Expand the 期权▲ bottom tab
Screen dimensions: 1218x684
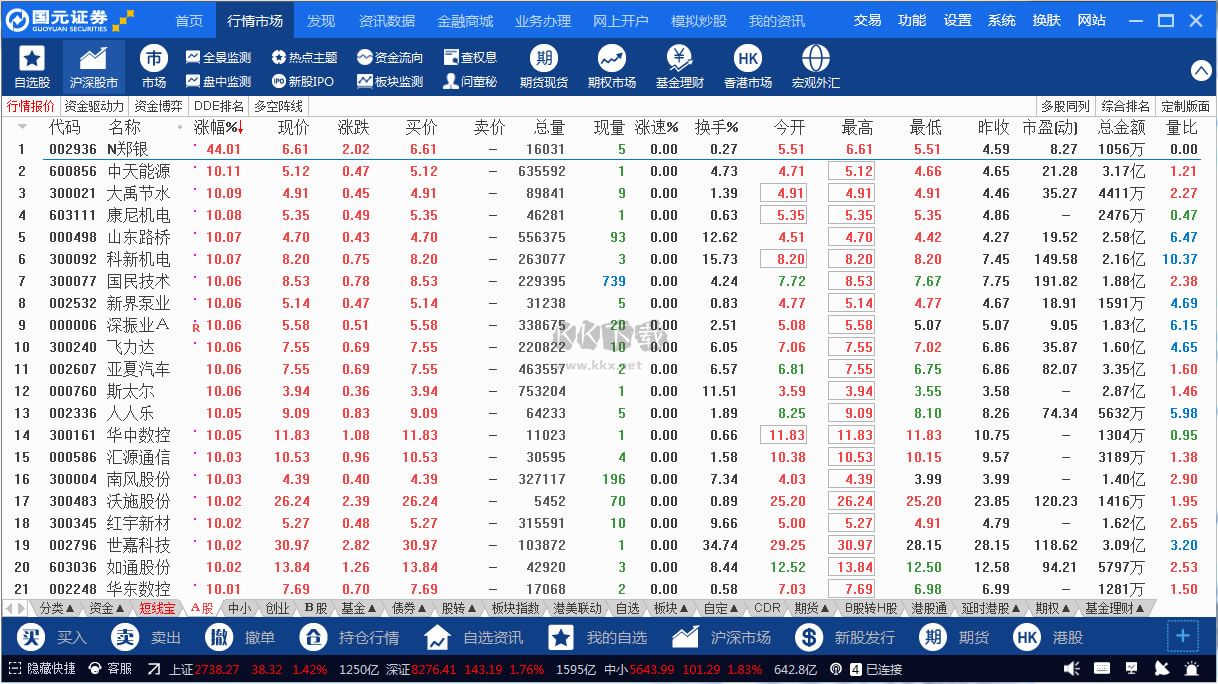1053,608
